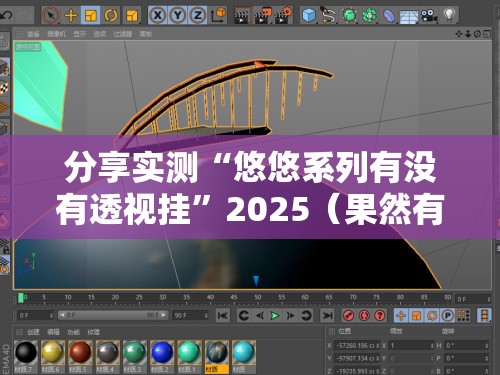Open the Cube primitives palette
The height and width of the screenshot is (375, 500).
click(309, 15)
